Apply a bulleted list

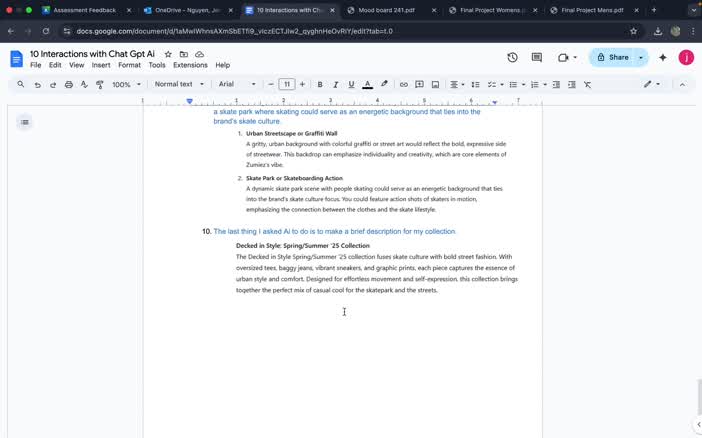click(513, 84)
